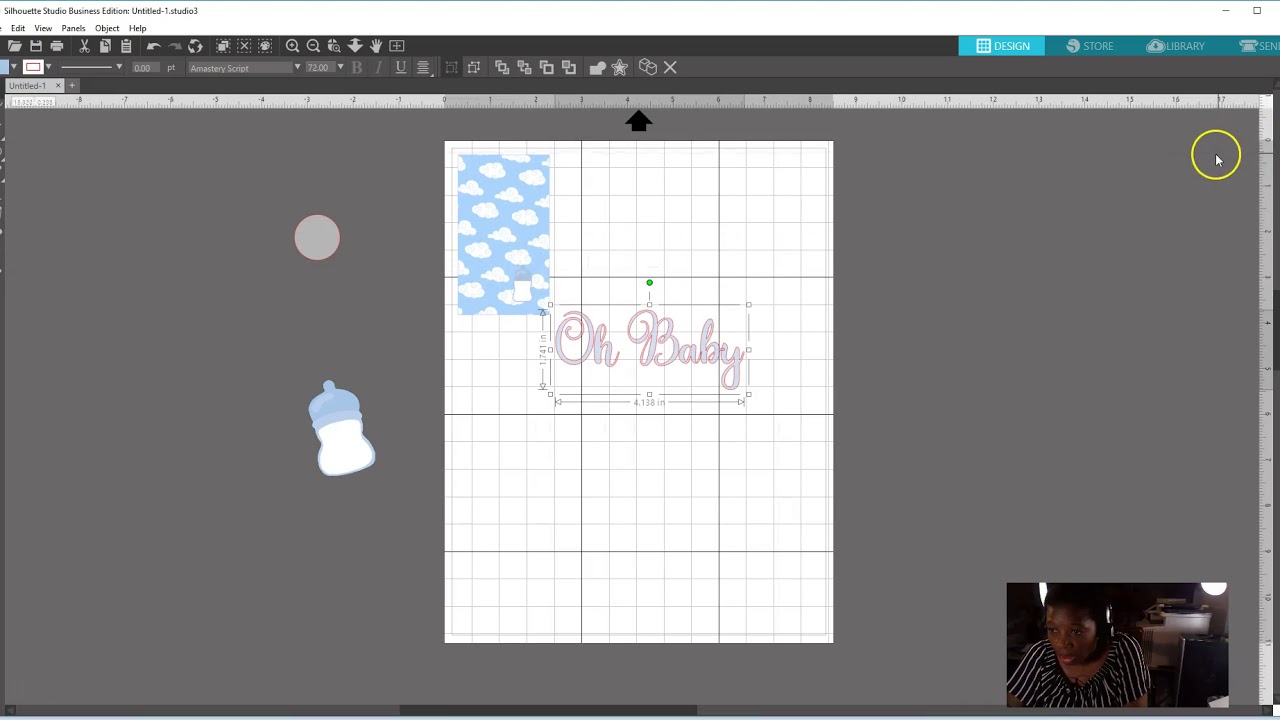
Task: Expand the Amastery Script font dropdown
Action: point(297,68)
